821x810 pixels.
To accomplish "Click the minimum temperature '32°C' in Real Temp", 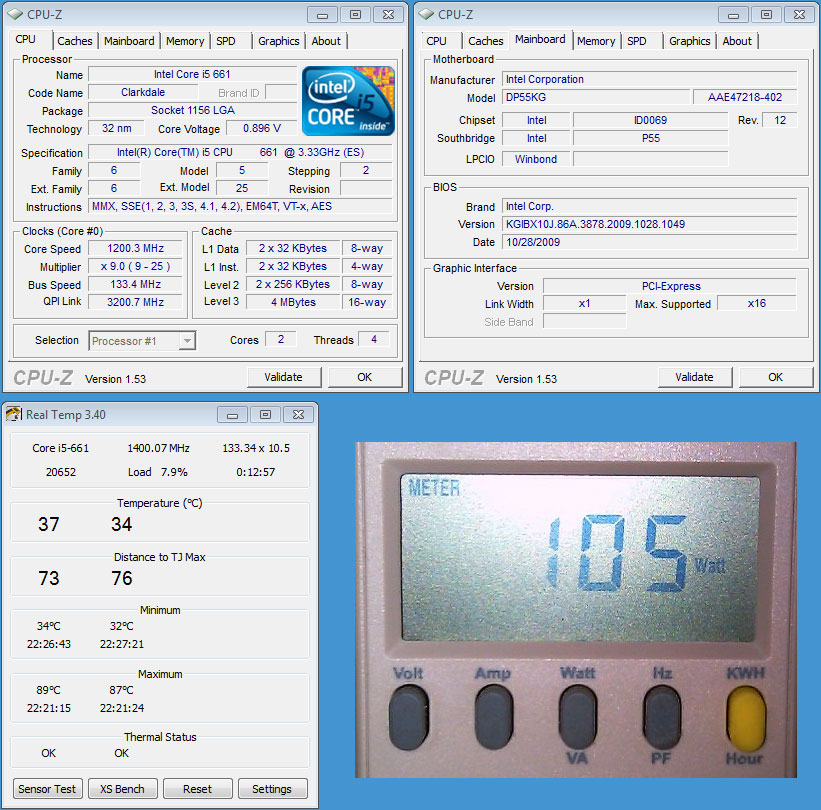I will [121, 626].
